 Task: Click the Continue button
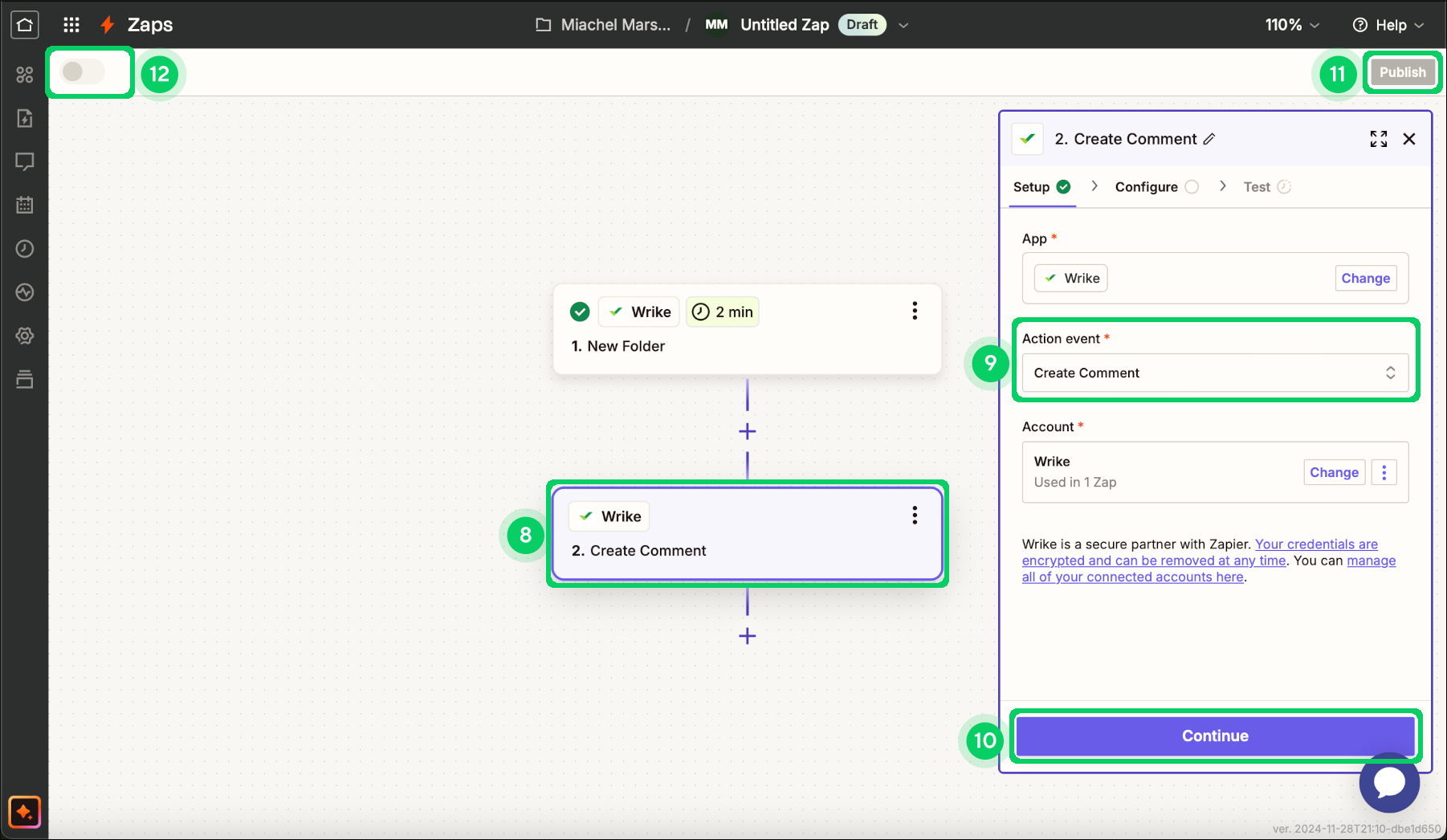(1215, 736)
